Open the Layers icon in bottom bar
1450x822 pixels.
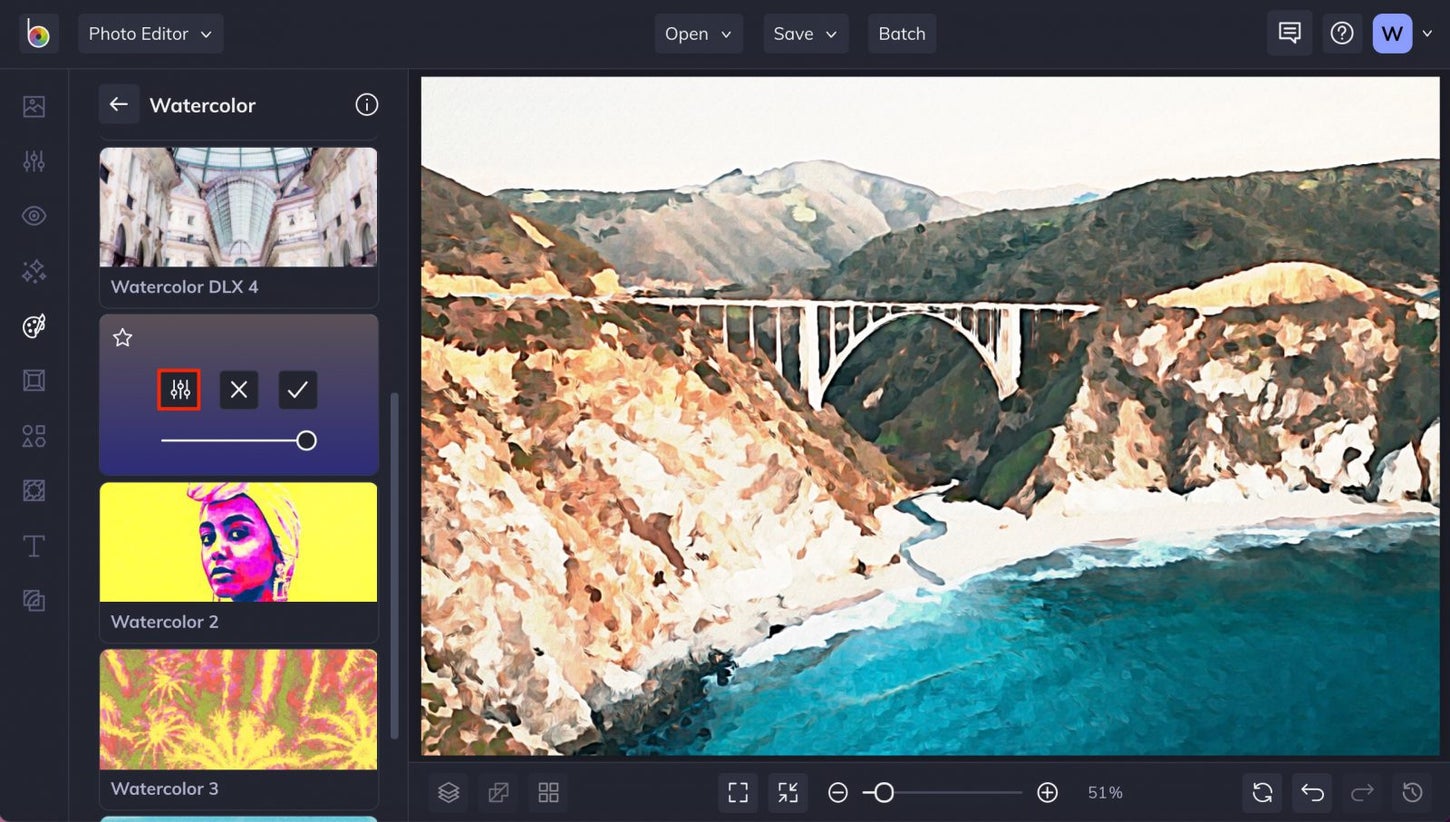[x=448, y=793]
